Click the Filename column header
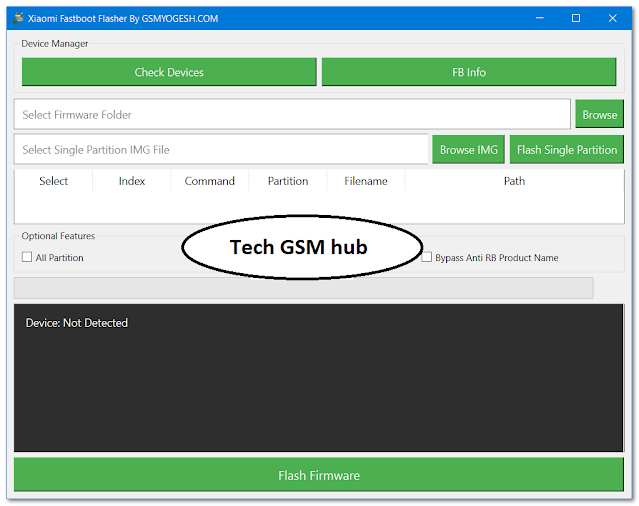The height and width of the screenshot is (506, 639). click(366, 181)
